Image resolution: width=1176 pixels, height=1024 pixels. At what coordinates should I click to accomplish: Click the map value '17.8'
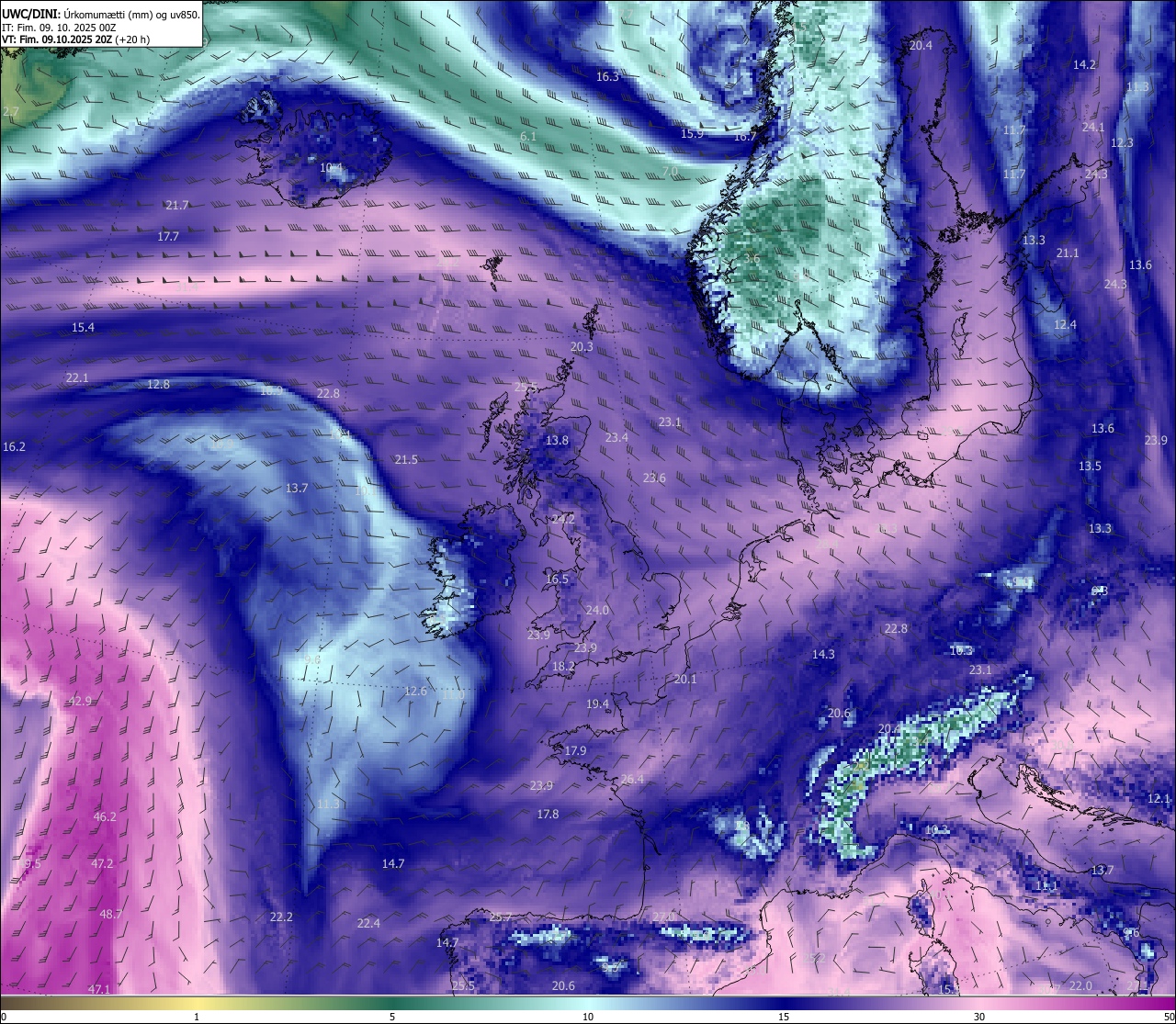[548, 814]
